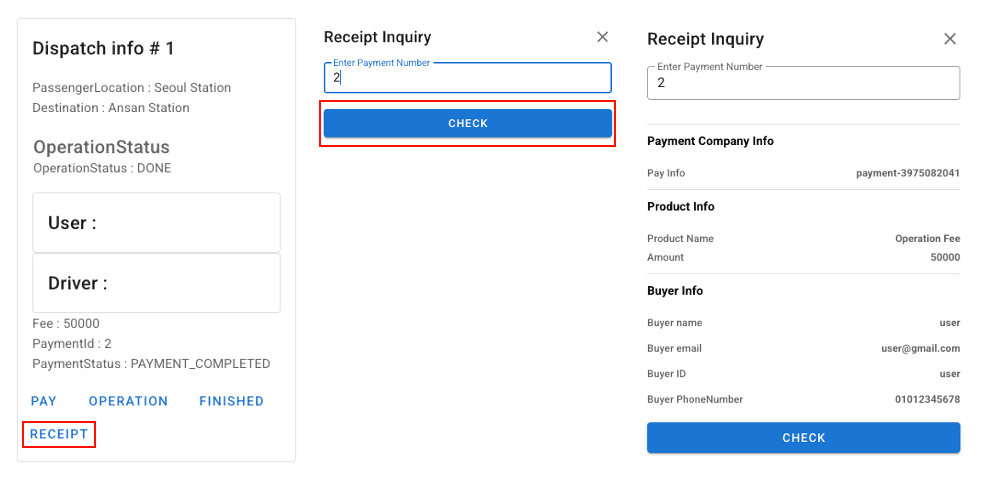
Task: Click the red-outlined CHECK button
Action: pos(467,123)
